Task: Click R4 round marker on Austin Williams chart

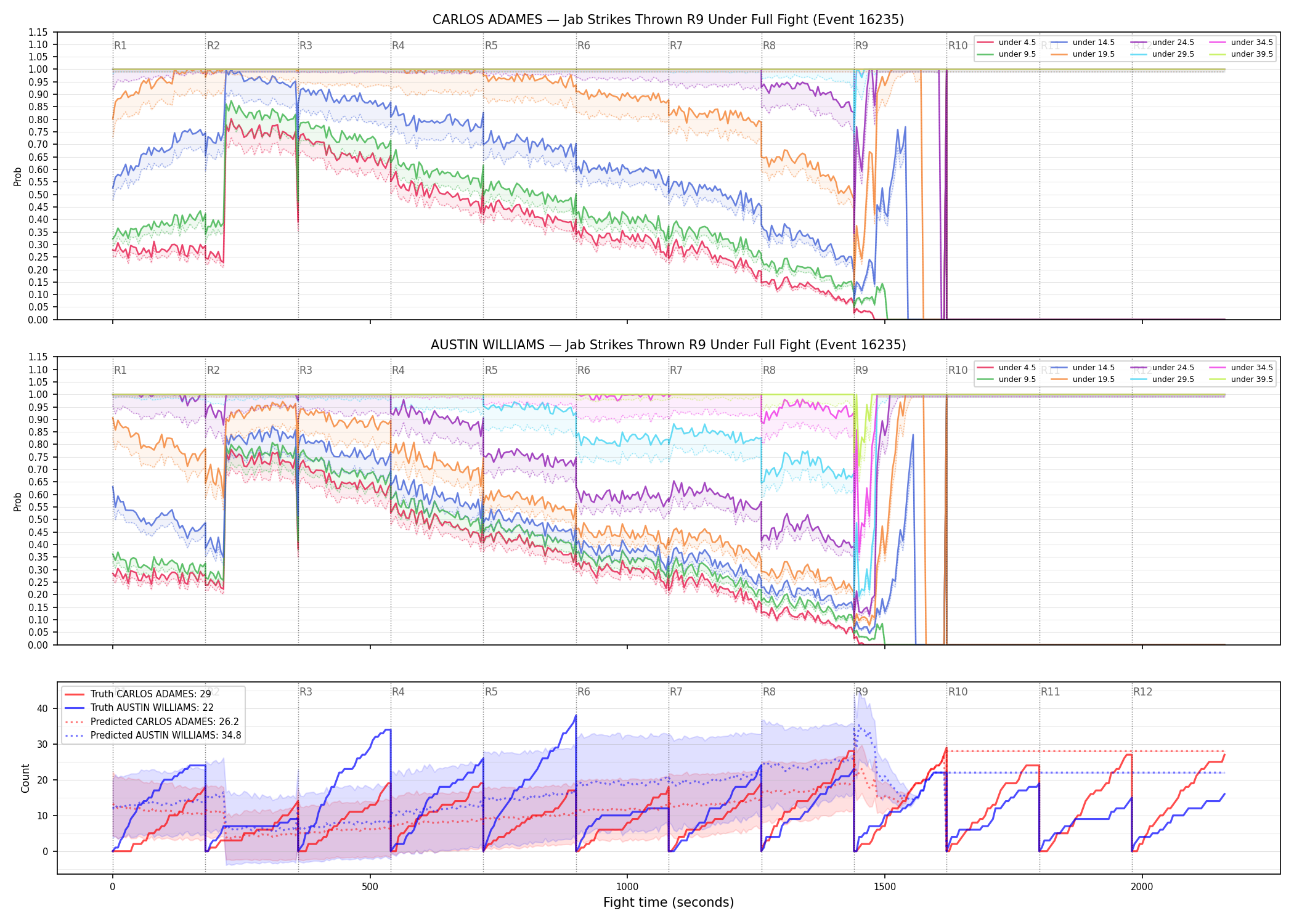Action: (x=398, y=370)
